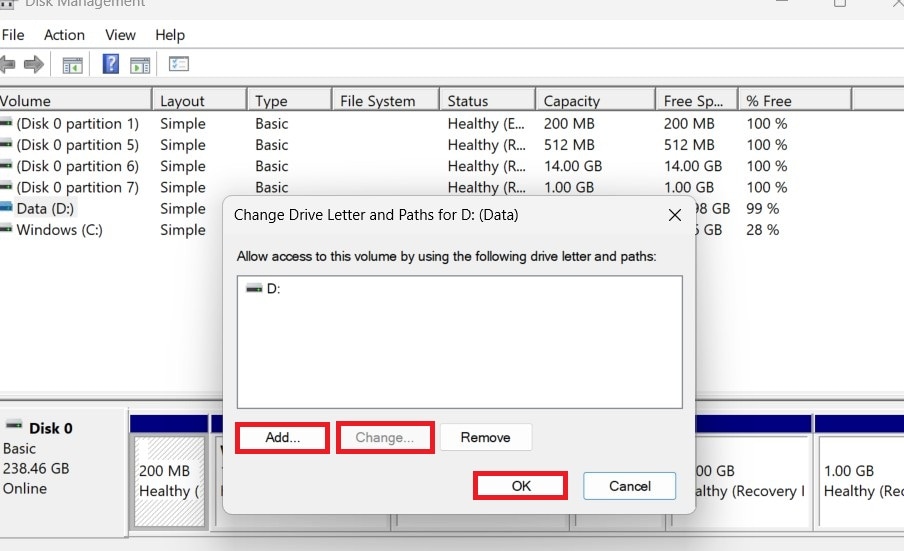Close the Change Drive Letter dialog

(x=675, y=215)
